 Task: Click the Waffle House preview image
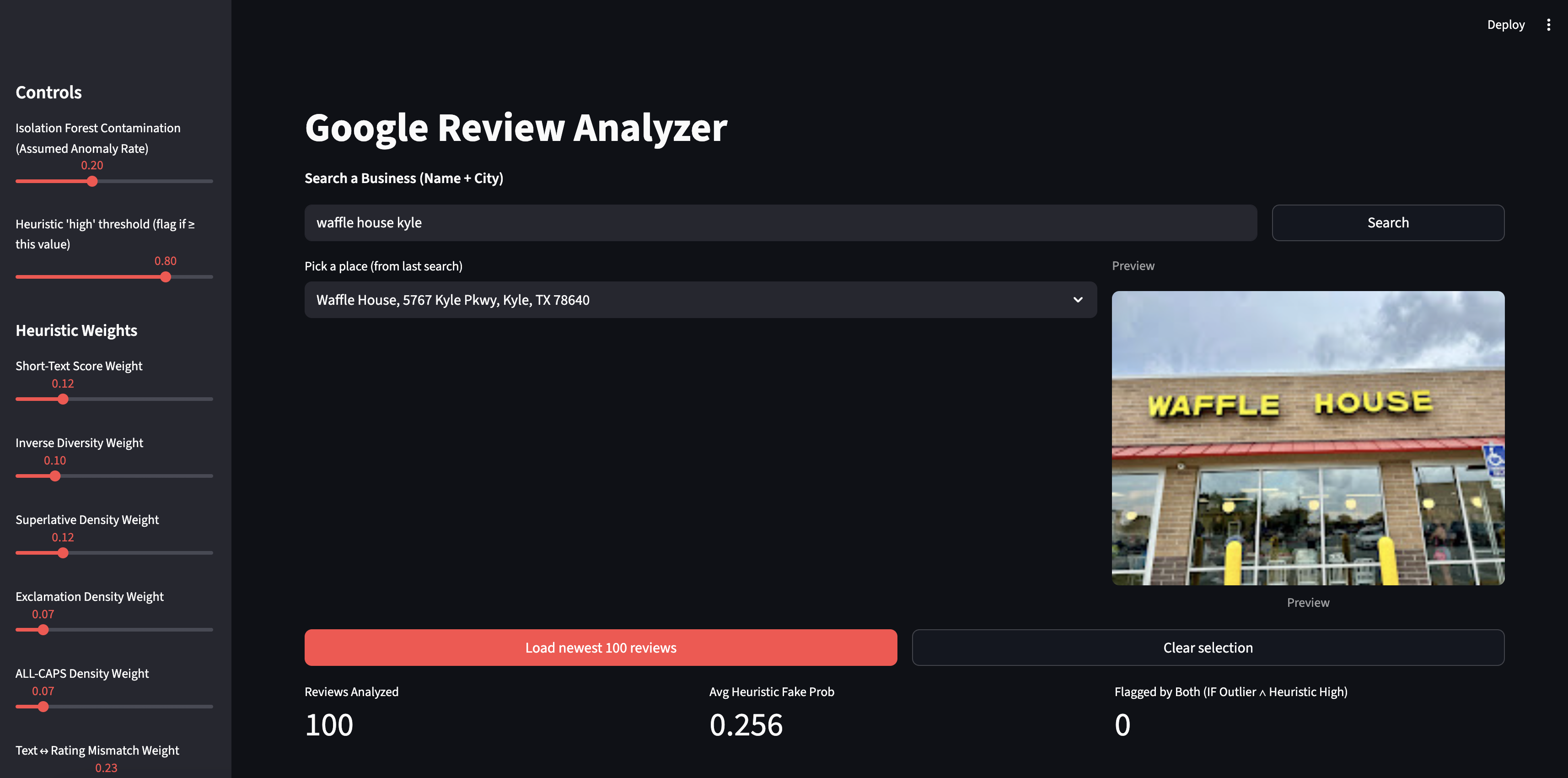1307,438
